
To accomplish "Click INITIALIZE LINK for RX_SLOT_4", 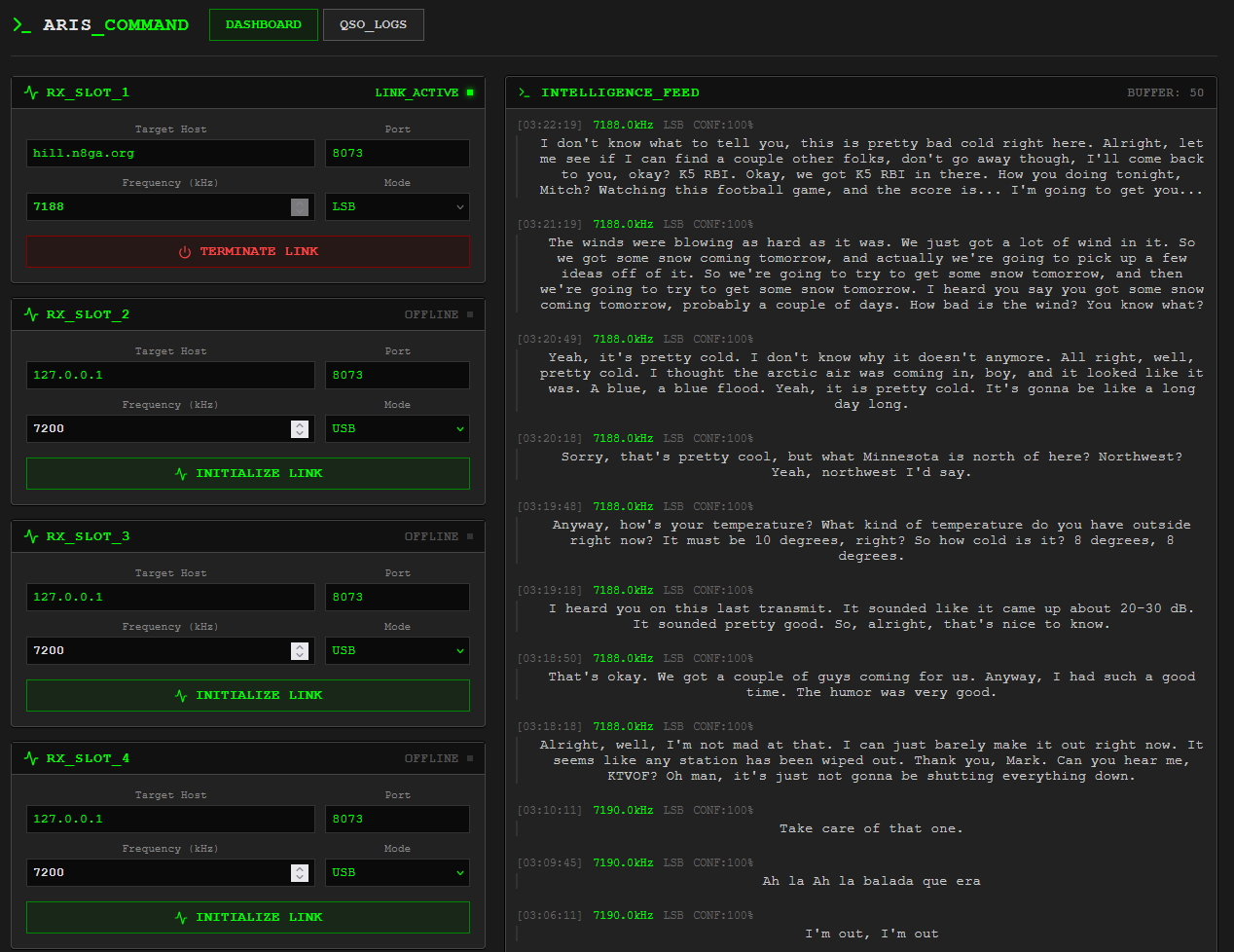I will (x=247, y=916).
